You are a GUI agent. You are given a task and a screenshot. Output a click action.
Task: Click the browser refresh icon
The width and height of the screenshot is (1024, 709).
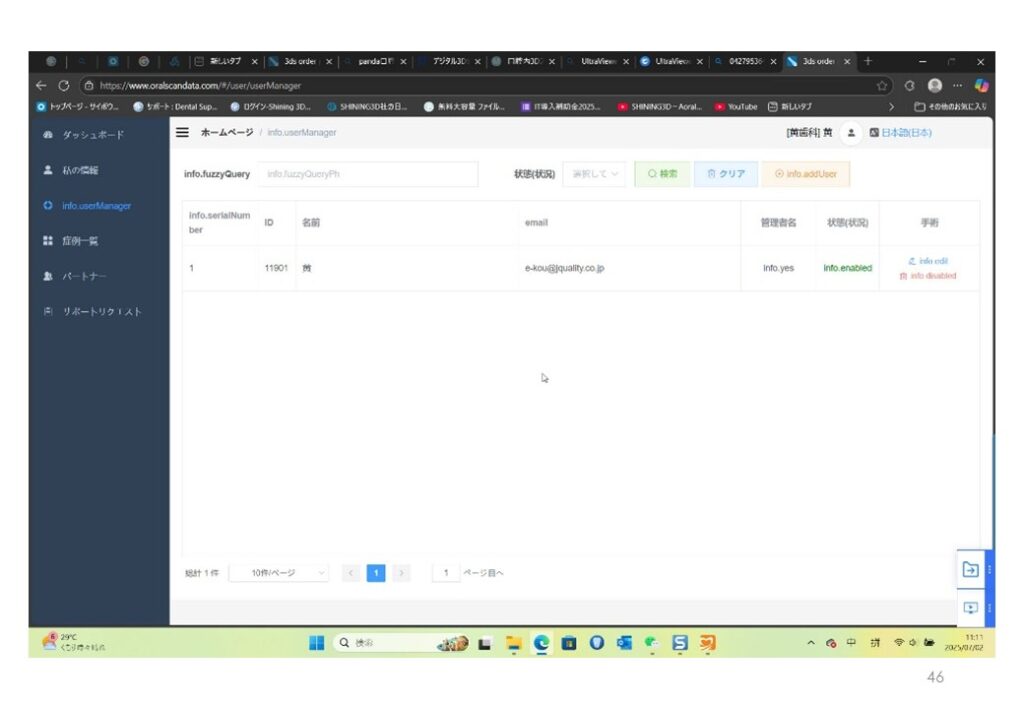click(64, 86)
